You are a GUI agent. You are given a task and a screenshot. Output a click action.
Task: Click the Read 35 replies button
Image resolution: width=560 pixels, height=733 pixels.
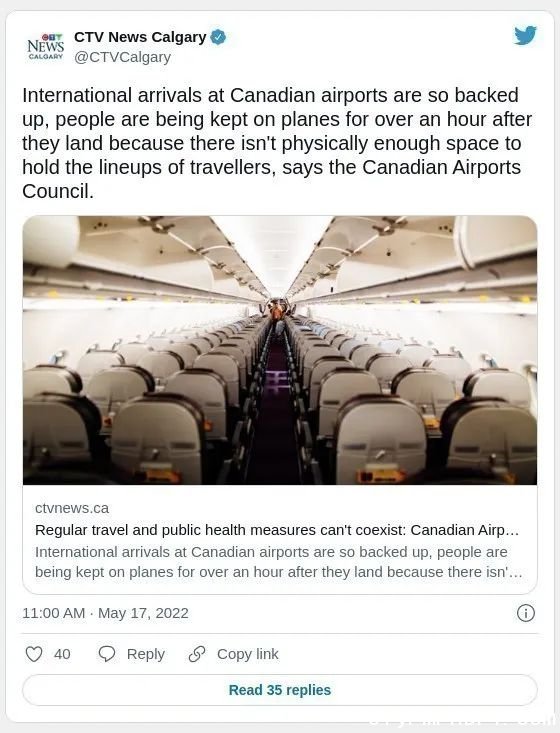pos(280,690)
